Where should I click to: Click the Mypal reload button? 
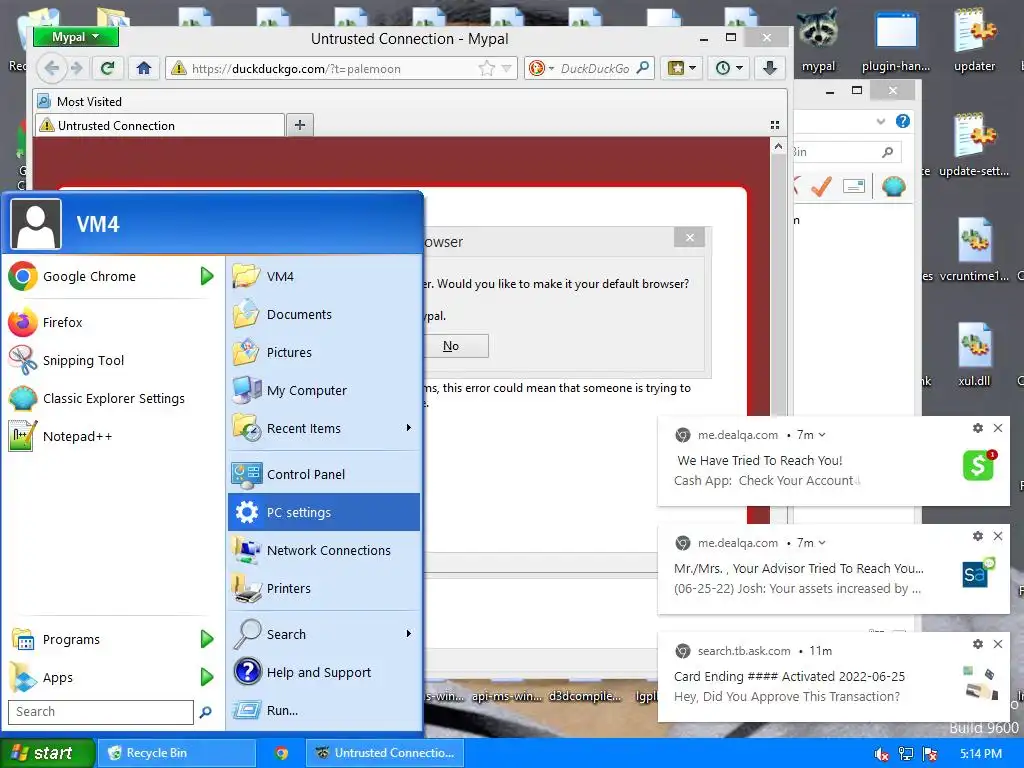pyautogui.click(x=108, y=68)
